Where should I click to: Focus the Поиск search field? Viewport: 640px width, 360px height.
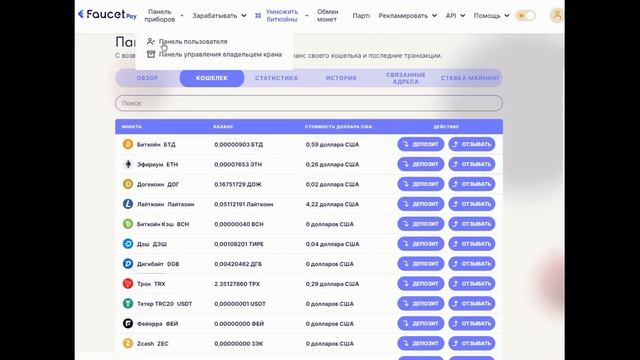309,103
